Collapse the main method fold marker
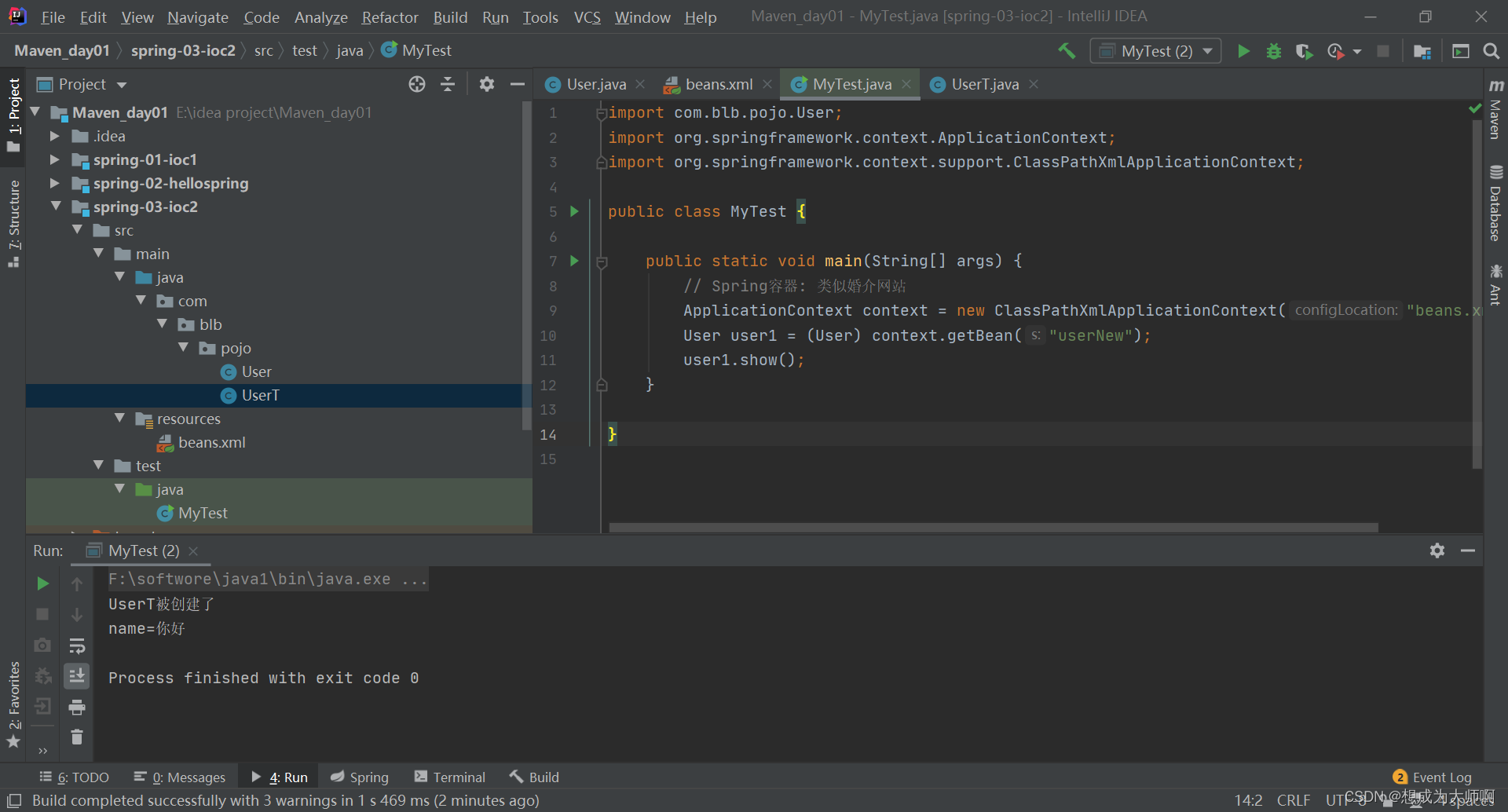 602,262
